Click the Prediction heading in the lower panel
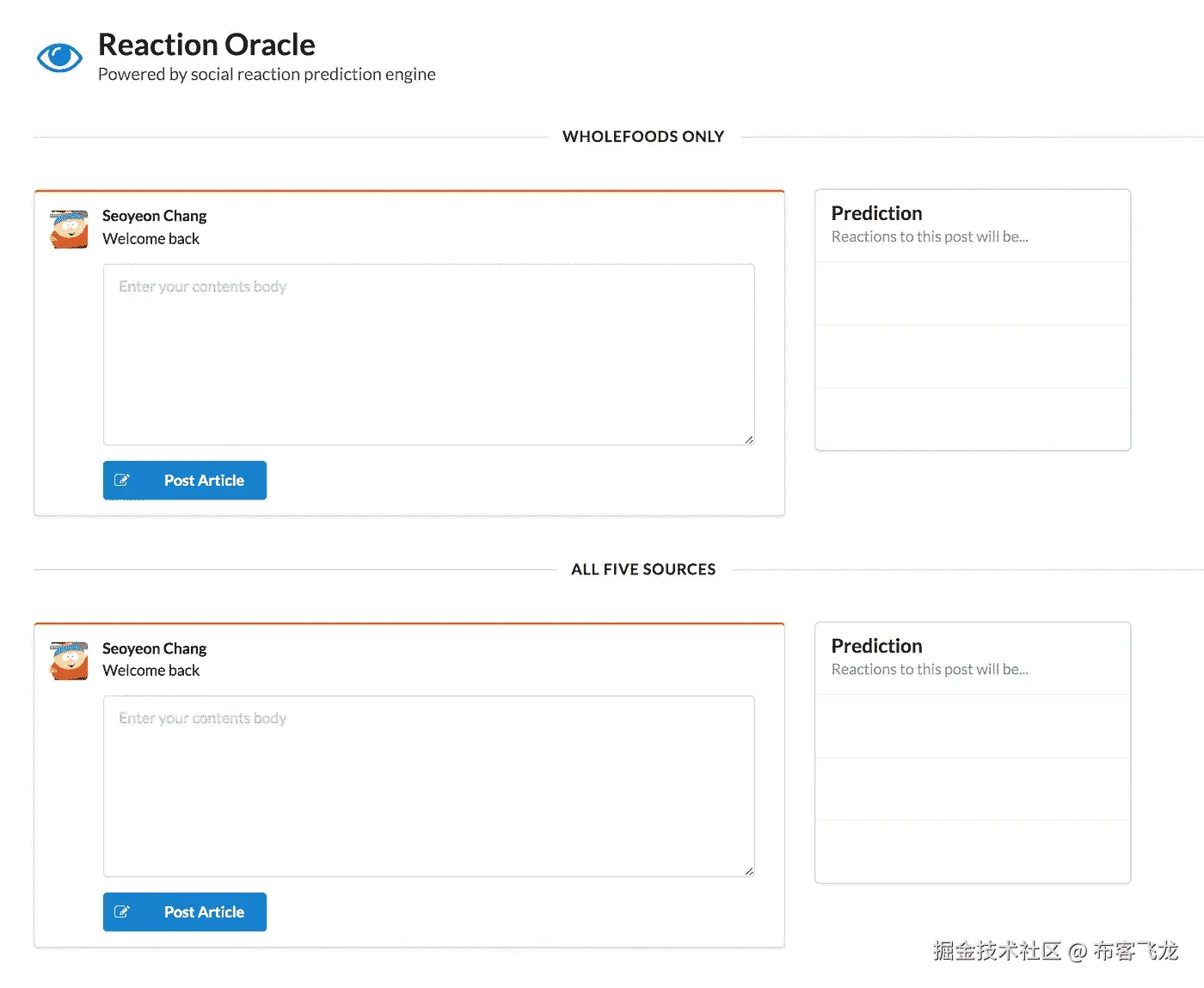This screenshot has height=988, width=1204. [876, 646]
